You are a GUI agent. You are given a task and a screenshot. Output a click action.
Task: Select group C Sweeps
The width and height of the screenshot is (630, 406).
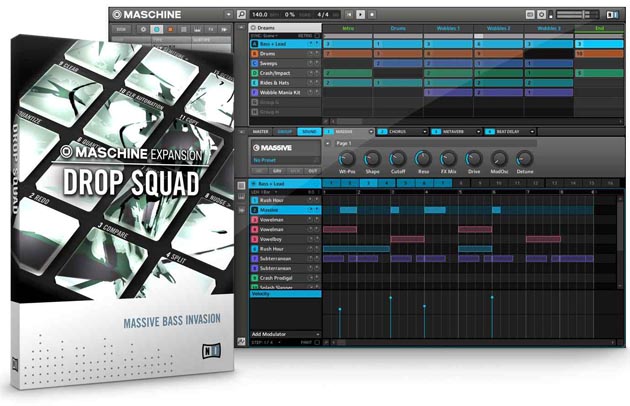pos(285,63)
